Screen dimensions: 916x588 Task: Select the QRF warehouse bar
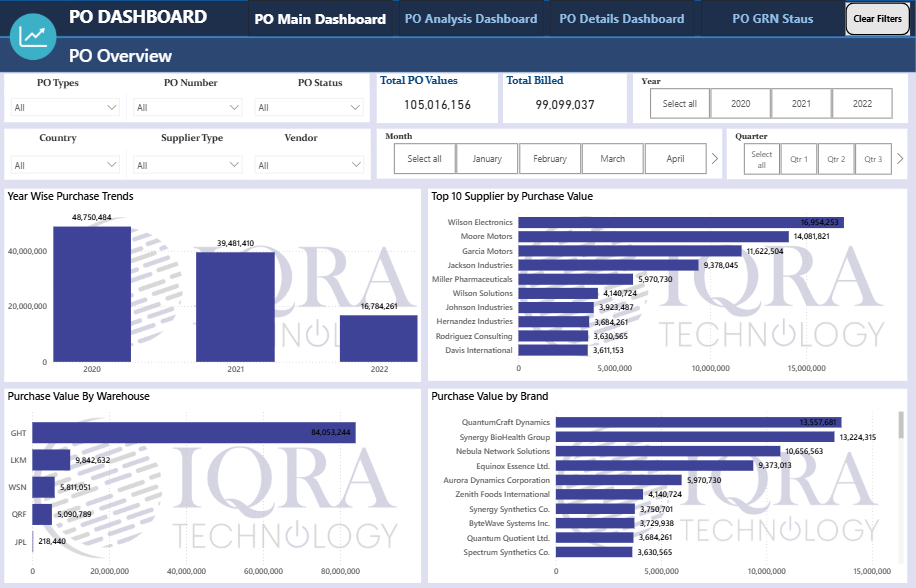tap(42, 514)
